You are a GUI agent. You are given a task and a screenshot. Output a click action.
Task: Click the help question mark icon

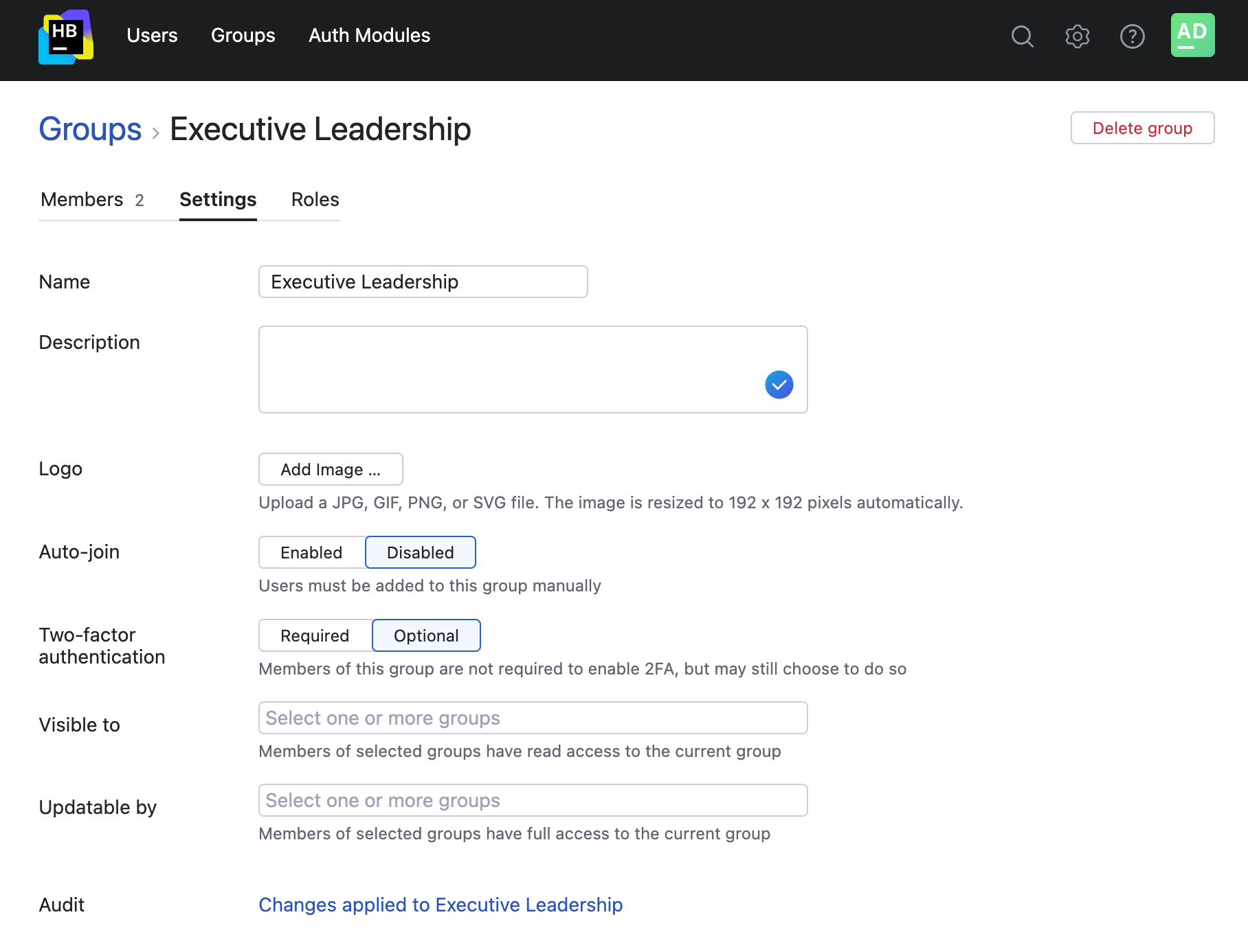pos(1132,36)
